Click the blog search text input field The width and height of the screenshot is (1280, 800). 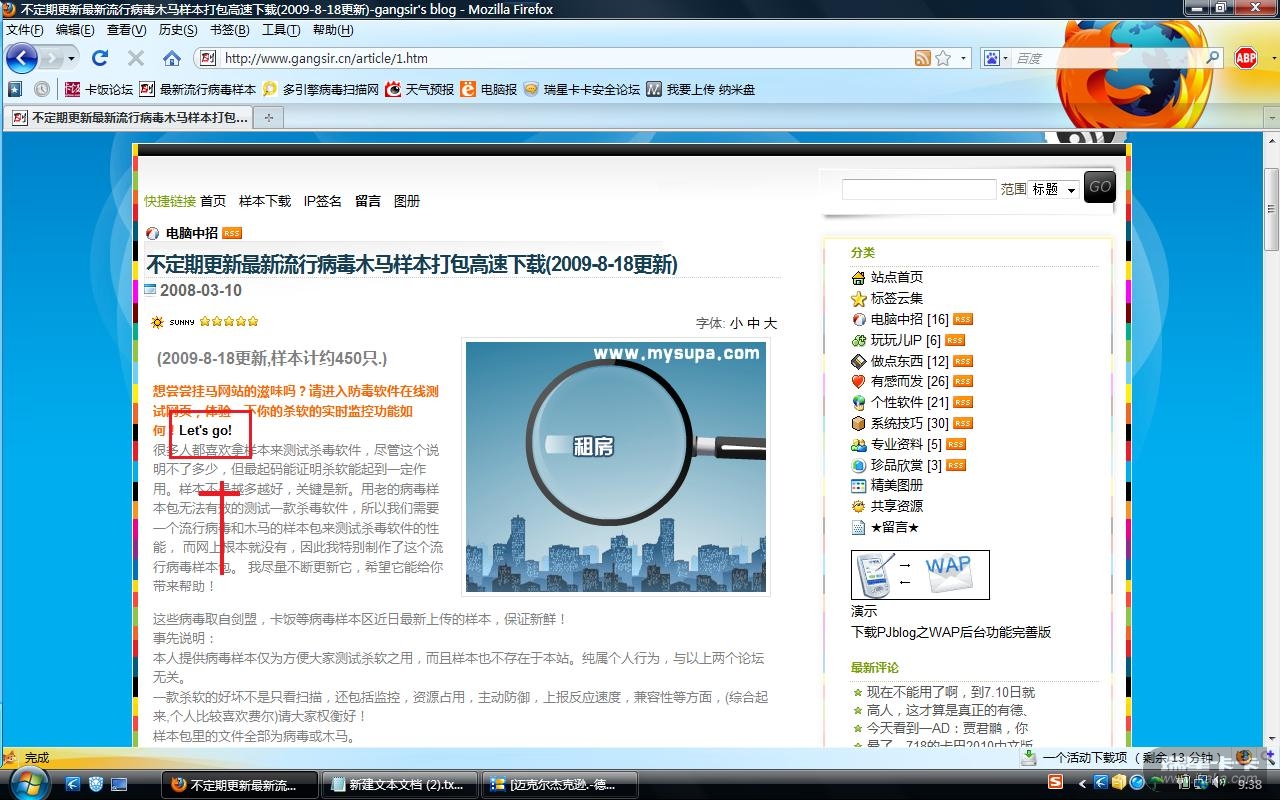click(918, 189)
